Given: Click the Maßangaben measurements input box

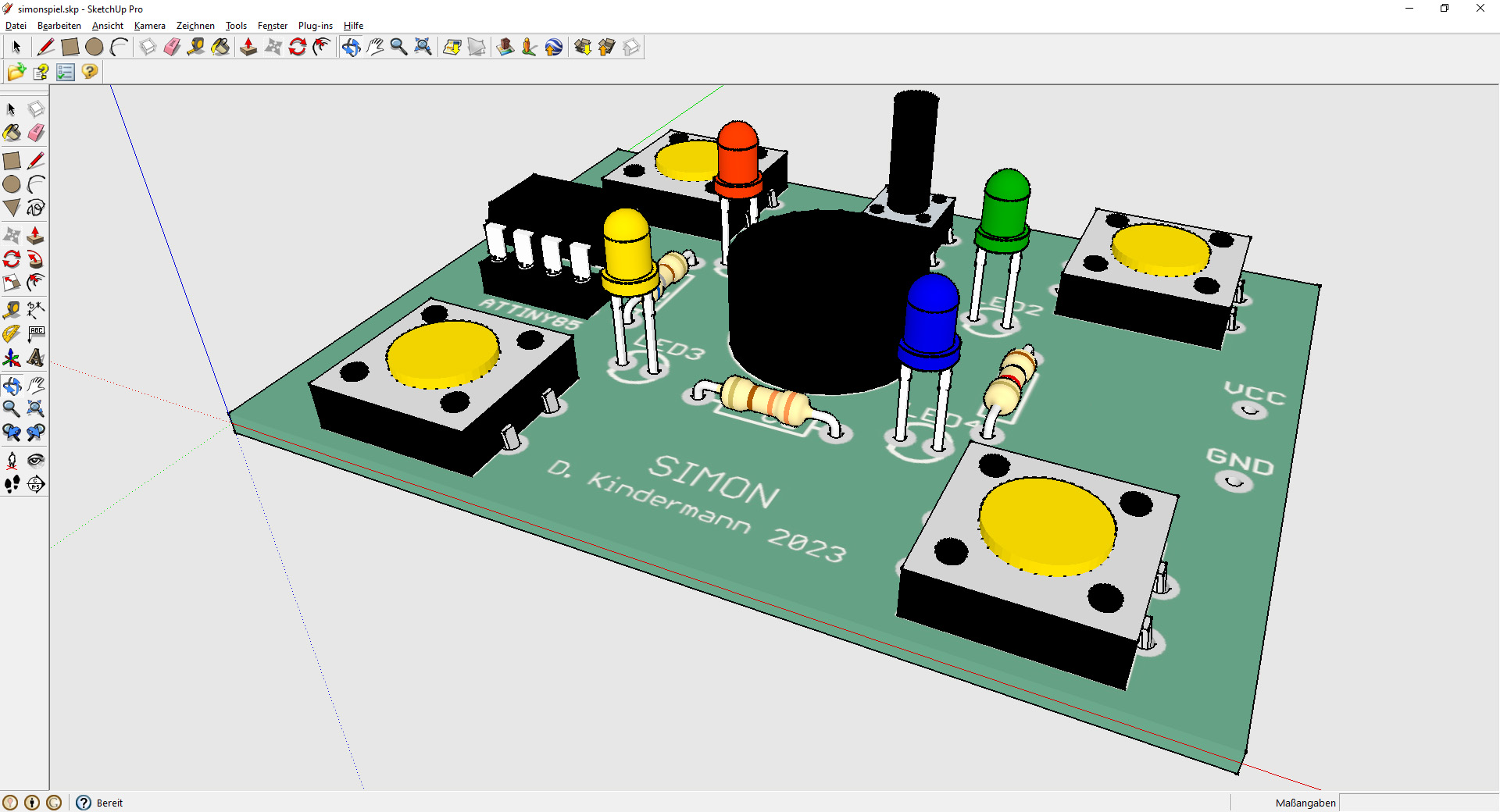Looking at the screenshot, I should (x=1418, y=803).
